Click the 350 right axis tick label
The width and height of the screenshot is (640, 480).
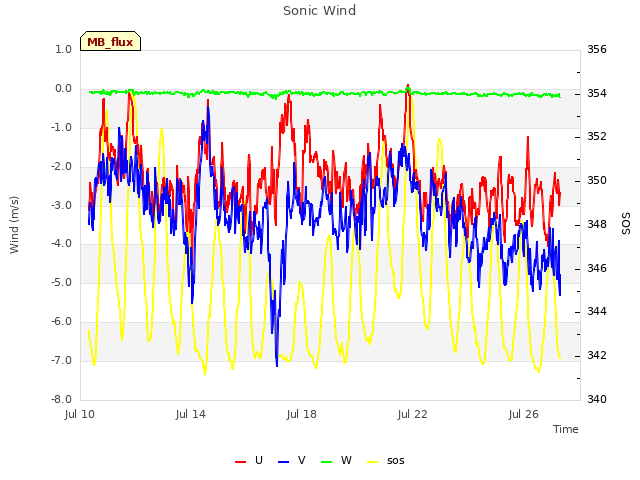point(597,180)
